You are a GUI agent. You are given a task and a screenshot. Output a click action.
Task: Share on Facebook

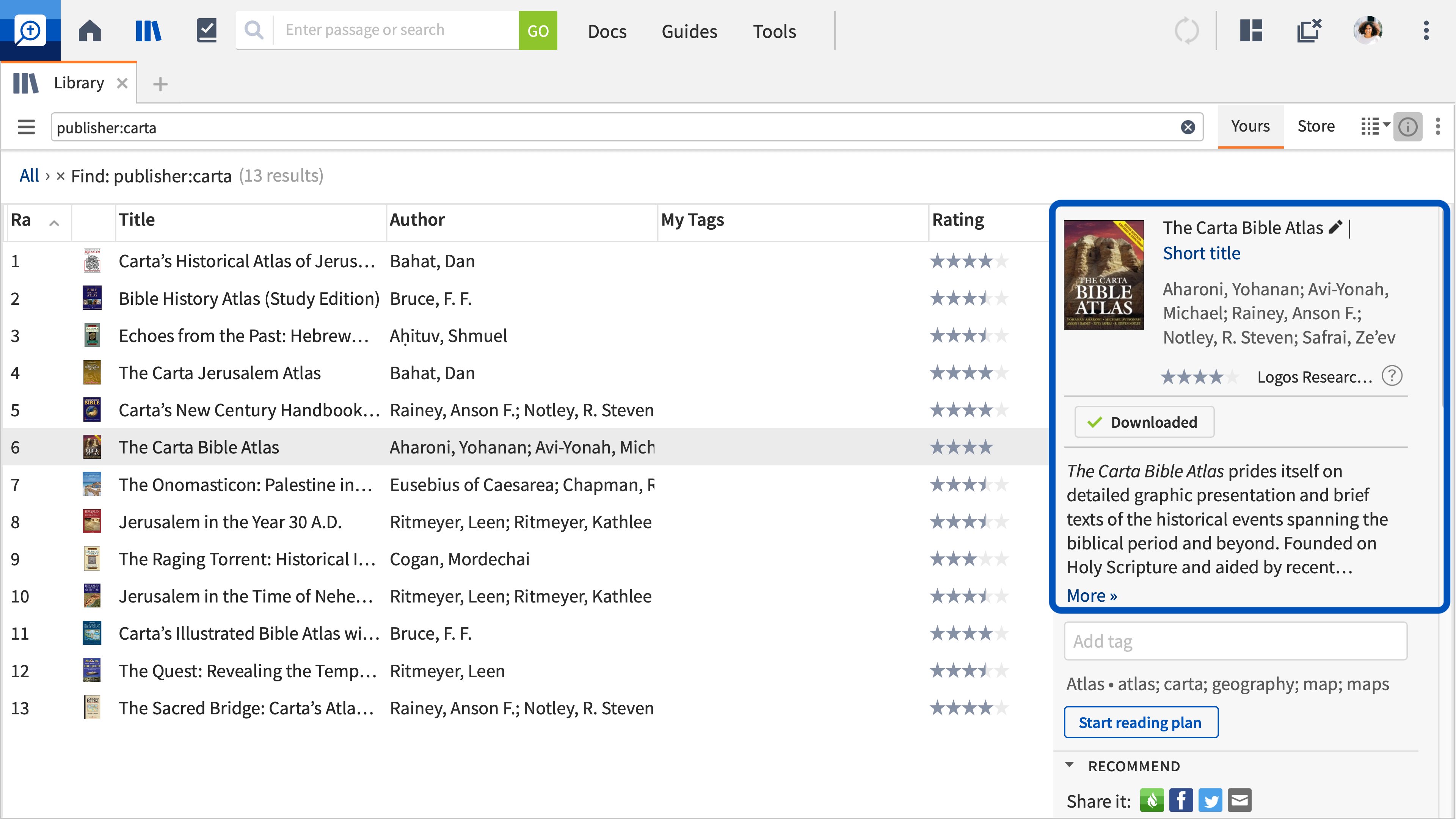[x=1181, y=800]
